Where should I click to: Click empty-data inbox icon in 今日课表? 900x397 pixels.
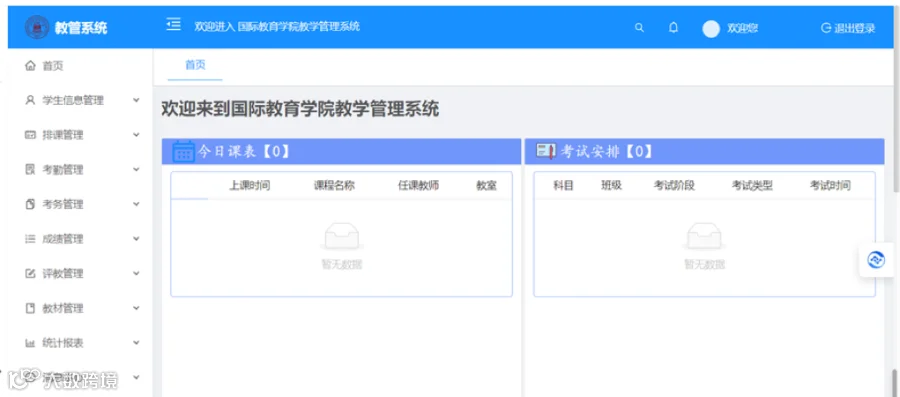coord(342,236)
